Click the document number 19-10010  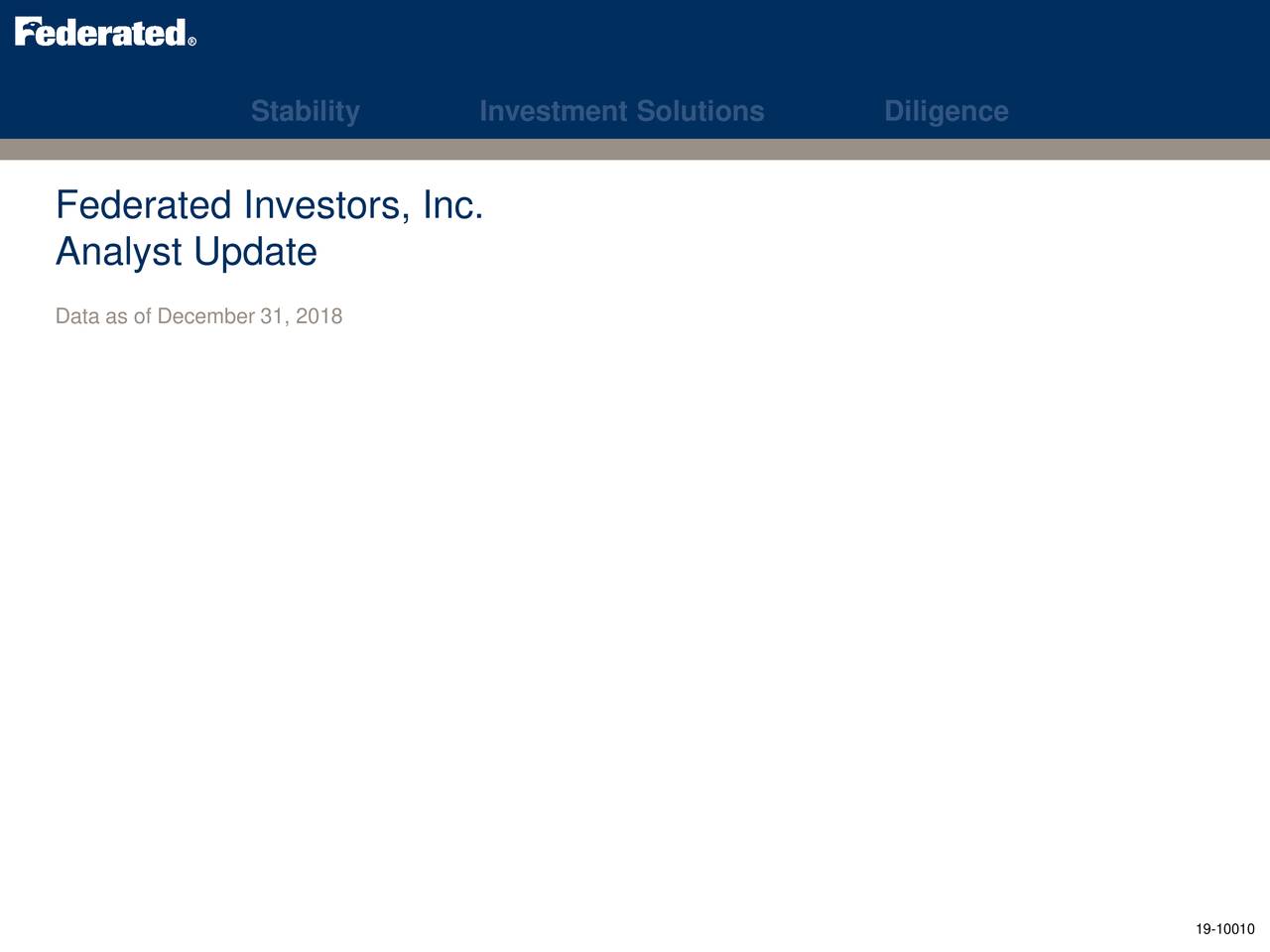click(1225, 929)
